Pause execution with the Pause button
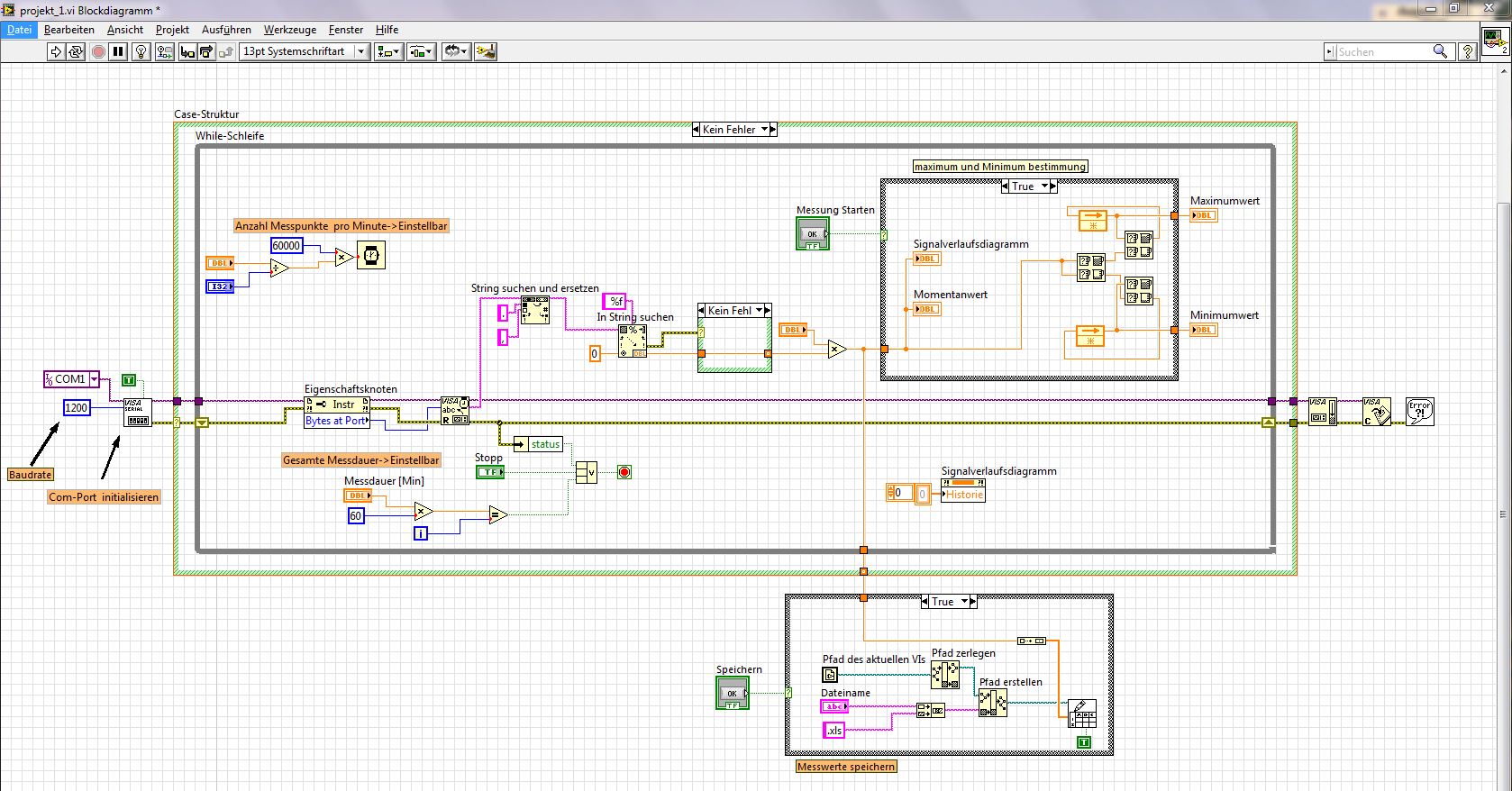 tap(118, 52)
